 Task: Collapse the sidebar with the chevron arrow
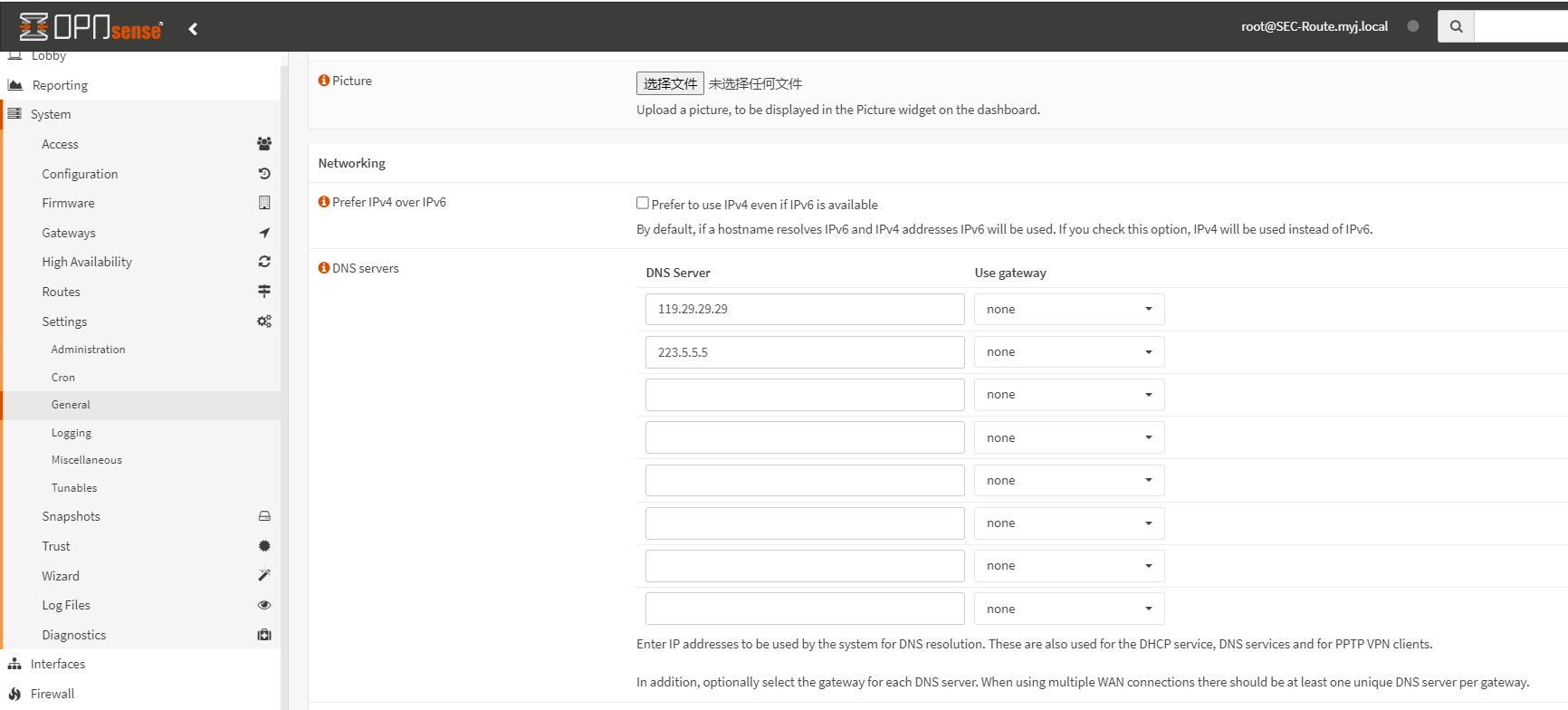[193, 29]
